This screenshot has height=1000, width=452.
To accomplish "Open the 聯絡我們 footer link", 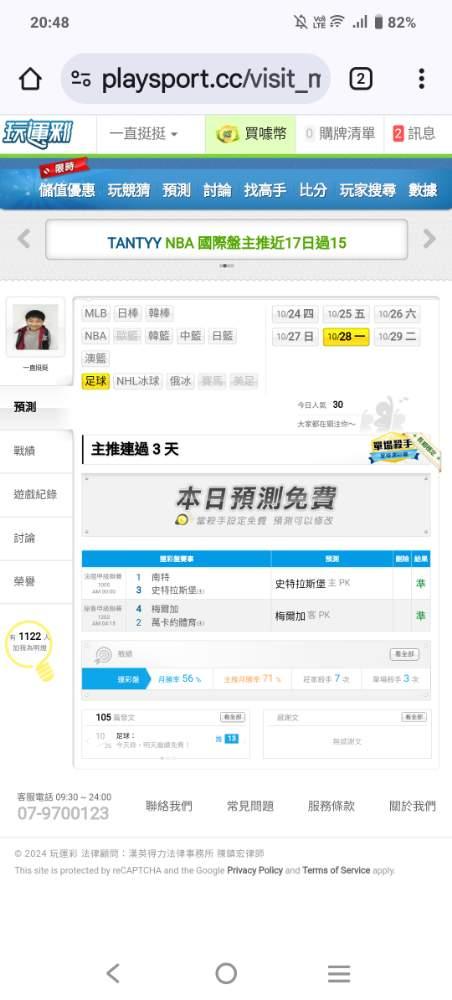I will coord(169,806).
